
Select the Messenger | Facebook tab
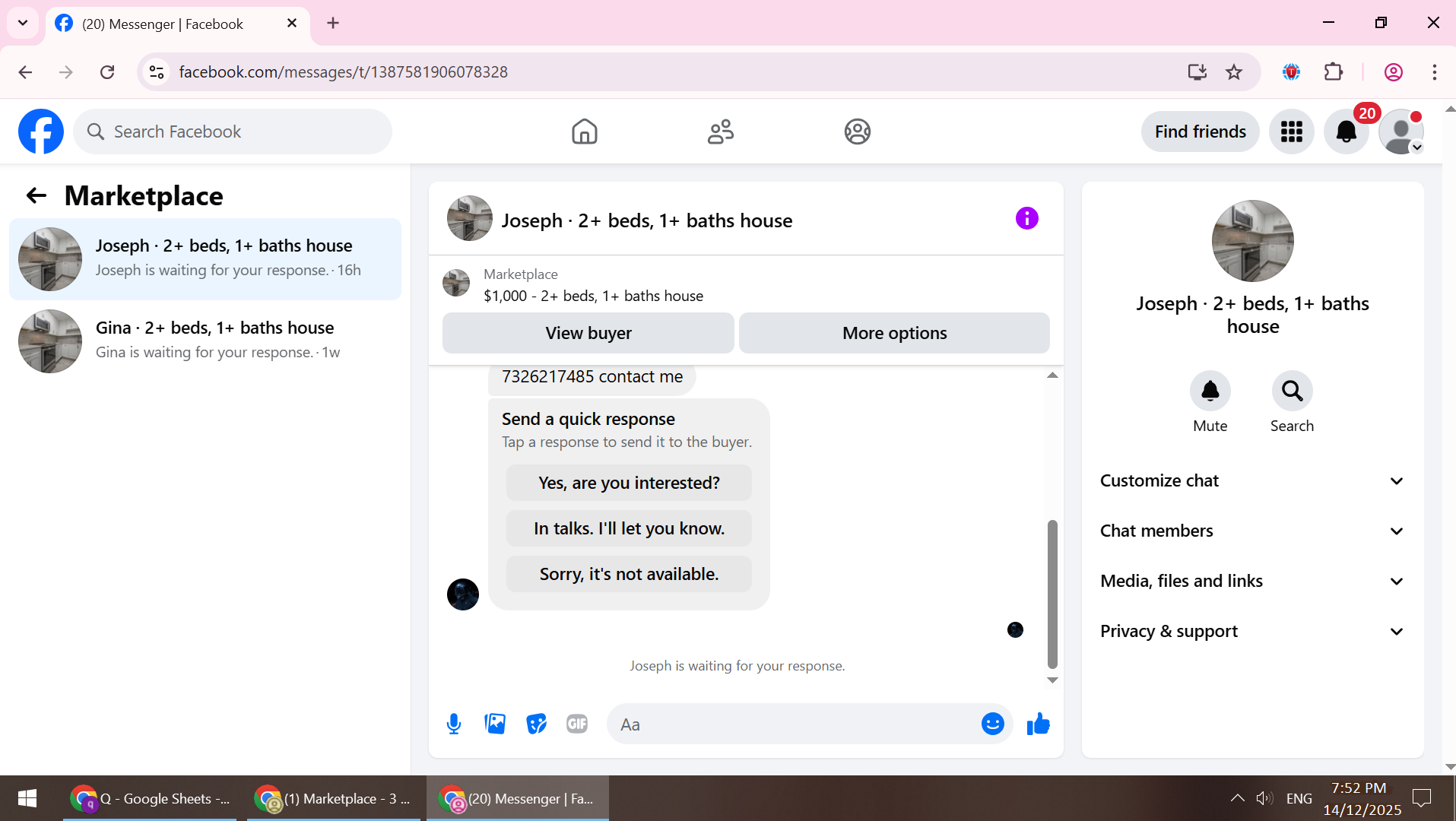[x=178, y=24]
